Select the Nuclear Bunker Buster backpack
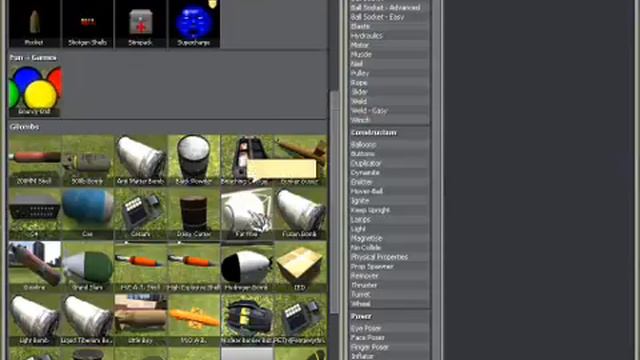The width and height of the screenshot is (640, 360). tap(247, 320)
